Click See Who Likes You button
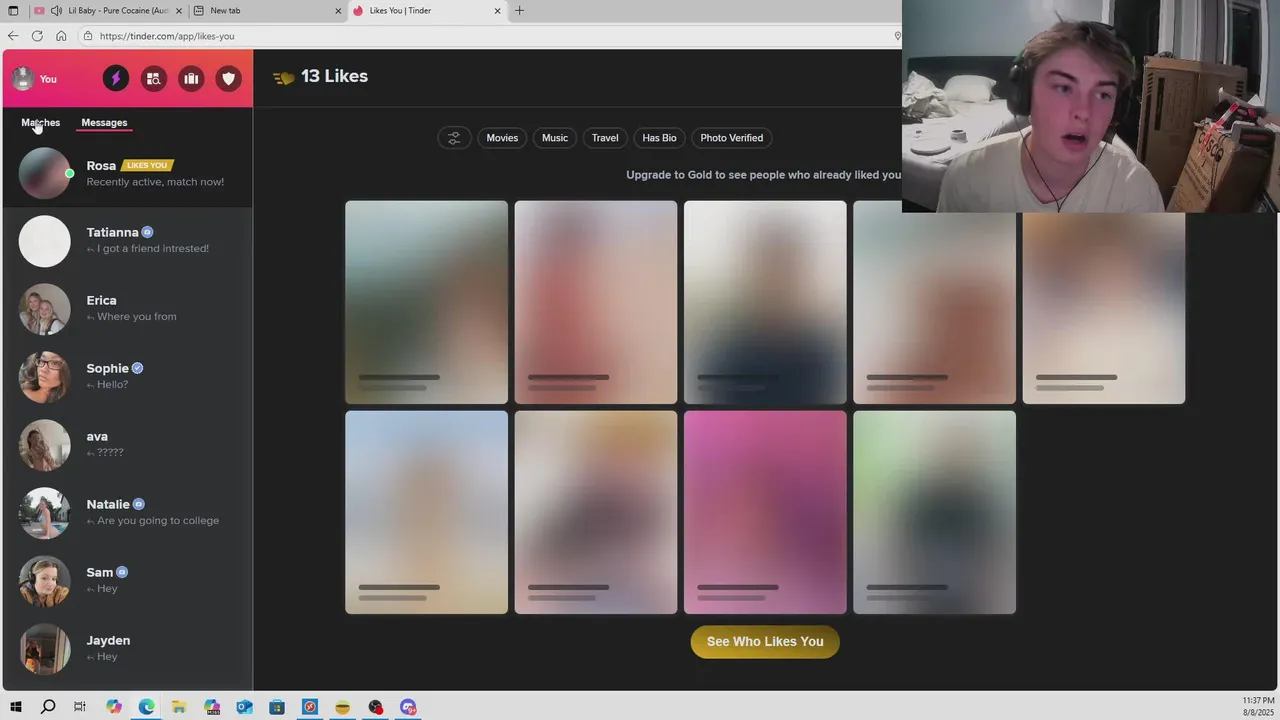 pos(765,642)
